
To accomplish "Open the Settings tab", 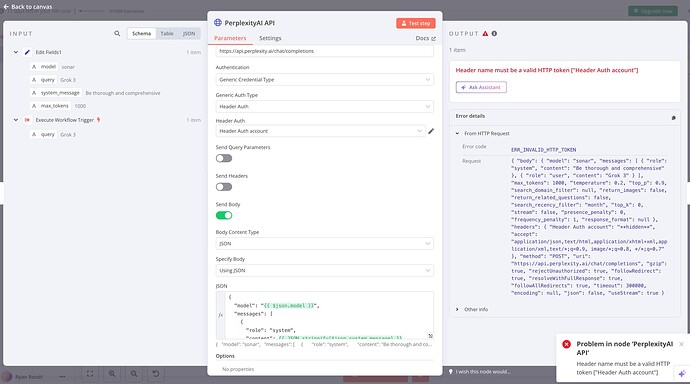I will pos(270,38).
